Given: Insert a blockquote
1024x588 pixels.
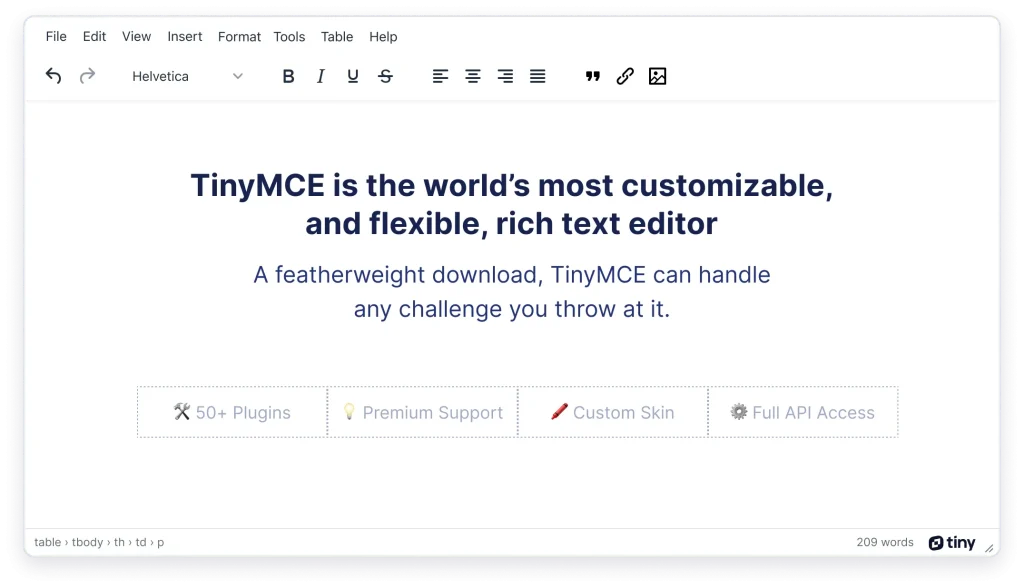Looking at the screenshot, I should coord(592,75).
